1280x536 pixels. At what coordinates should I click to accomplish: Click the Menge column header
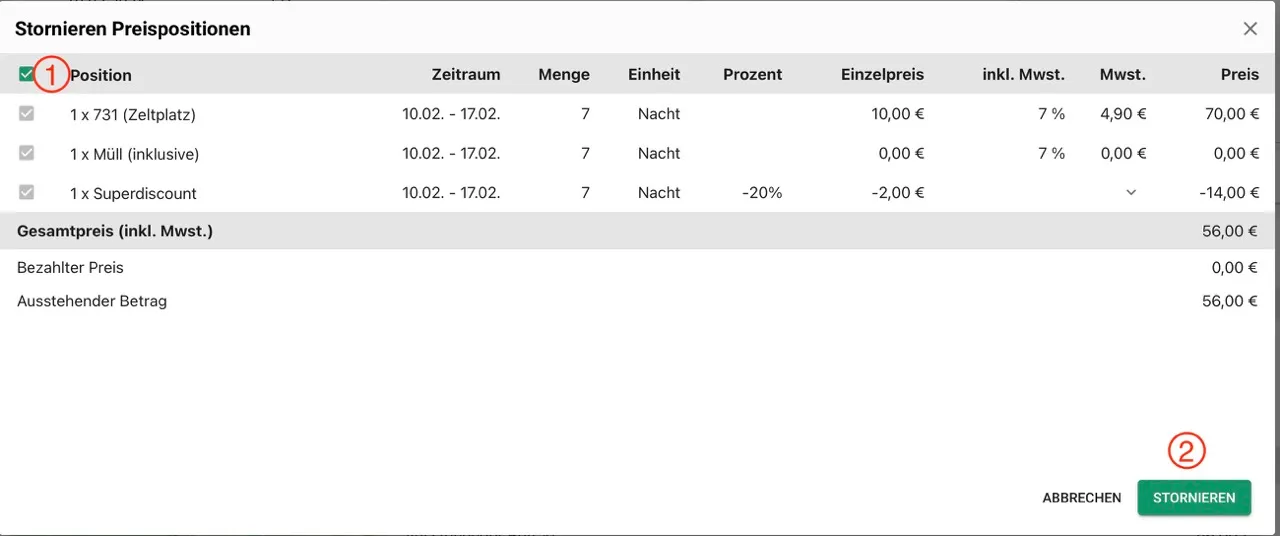(564, 74)
